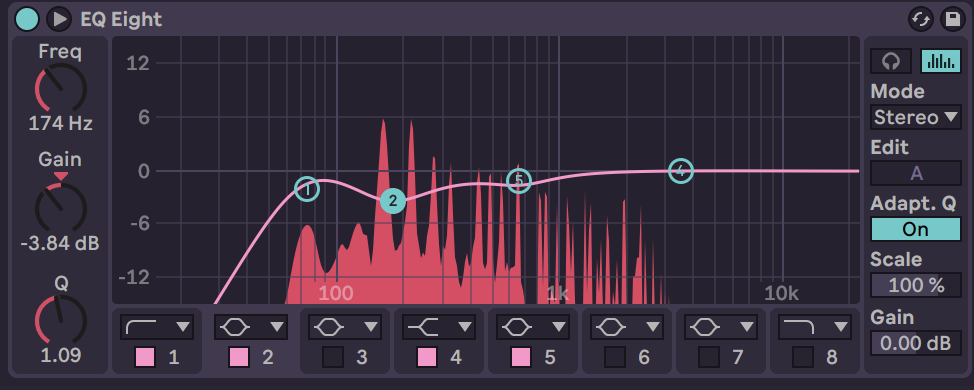Click the Q knob

coord(60,319)
